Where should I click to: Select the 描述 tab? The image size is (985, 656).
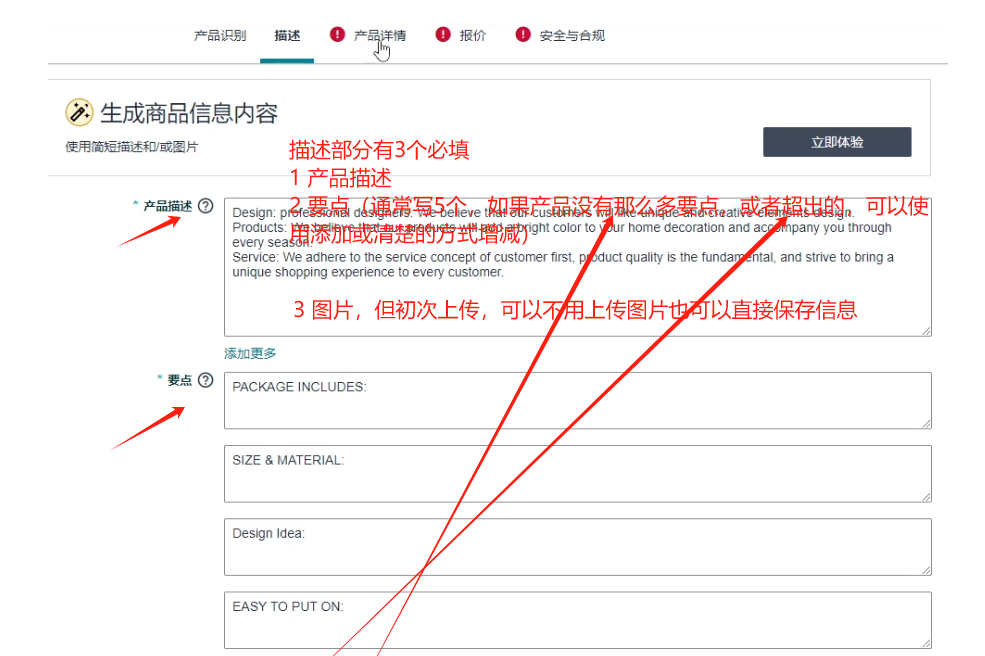(287, 33)
